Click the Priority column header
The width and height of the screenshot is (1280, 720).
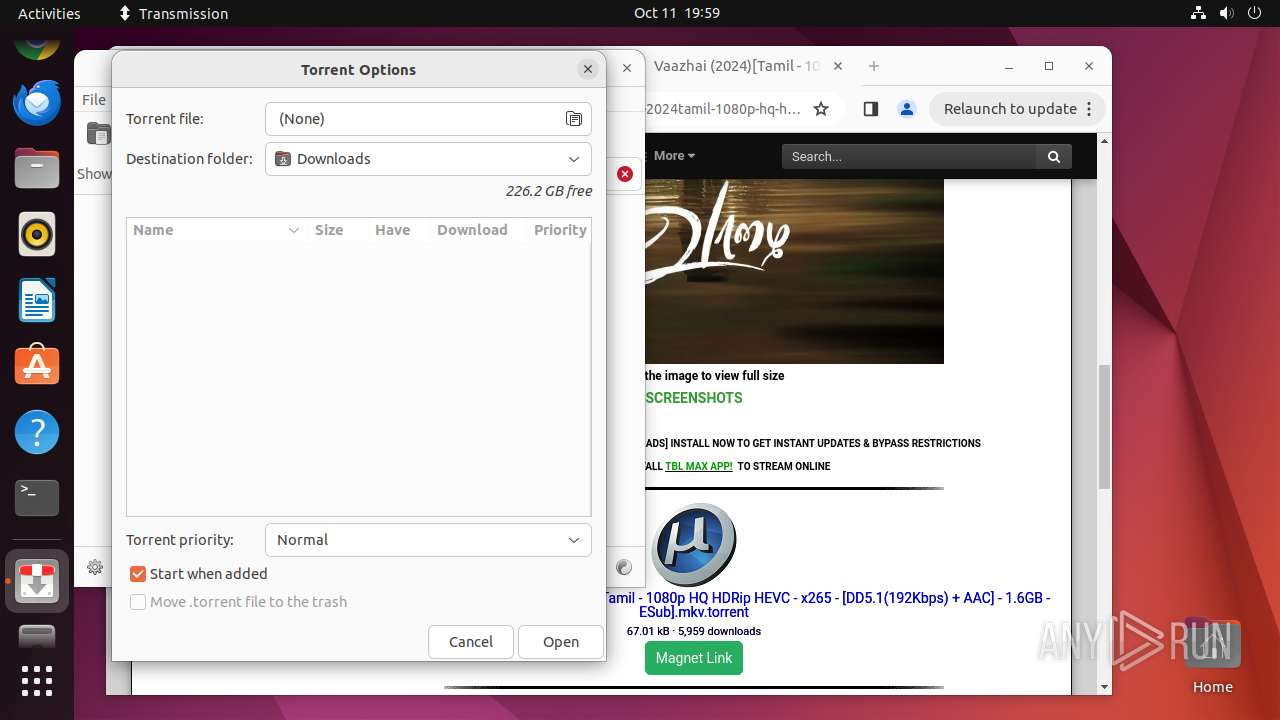tap(560, 230)
